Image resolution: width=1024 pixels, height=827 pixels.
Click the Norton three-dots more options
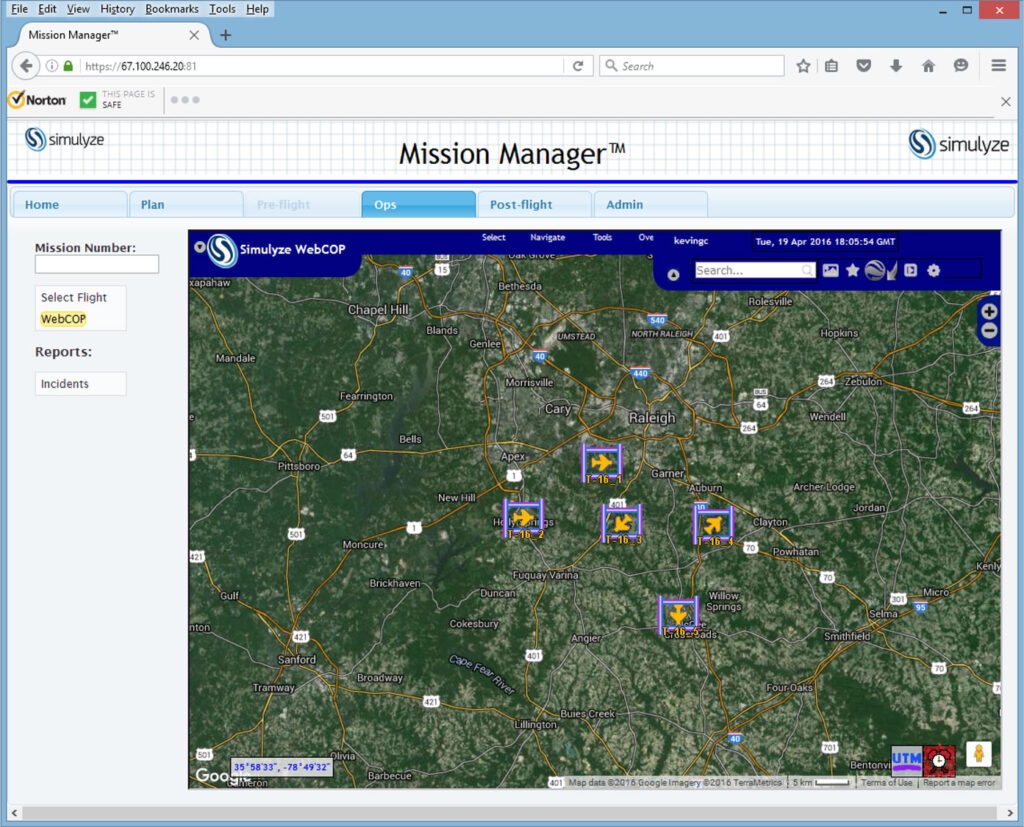tap(185, 100)
